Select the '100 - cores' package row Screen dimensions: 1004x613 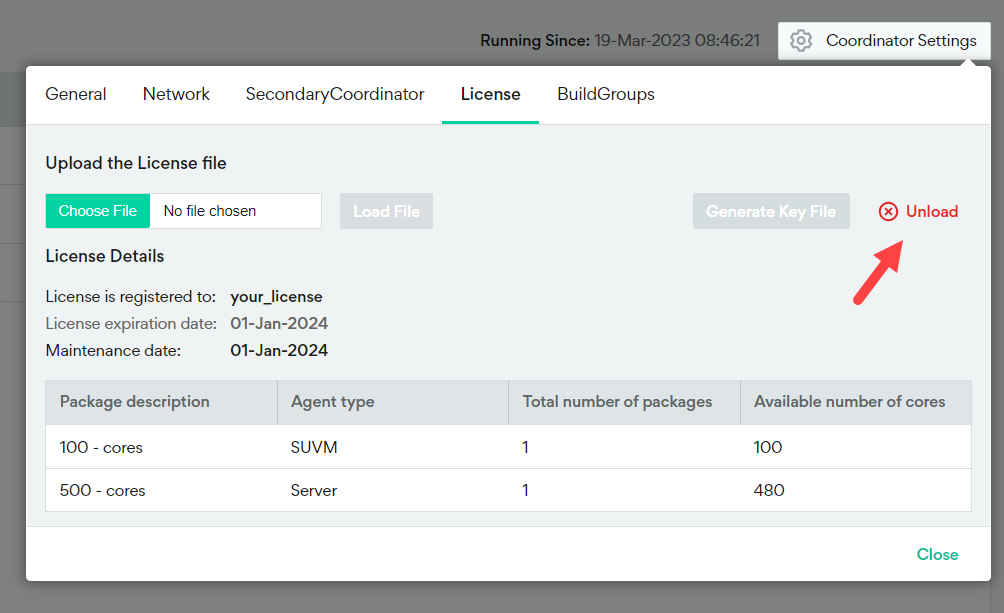click(x=102, y=447)
